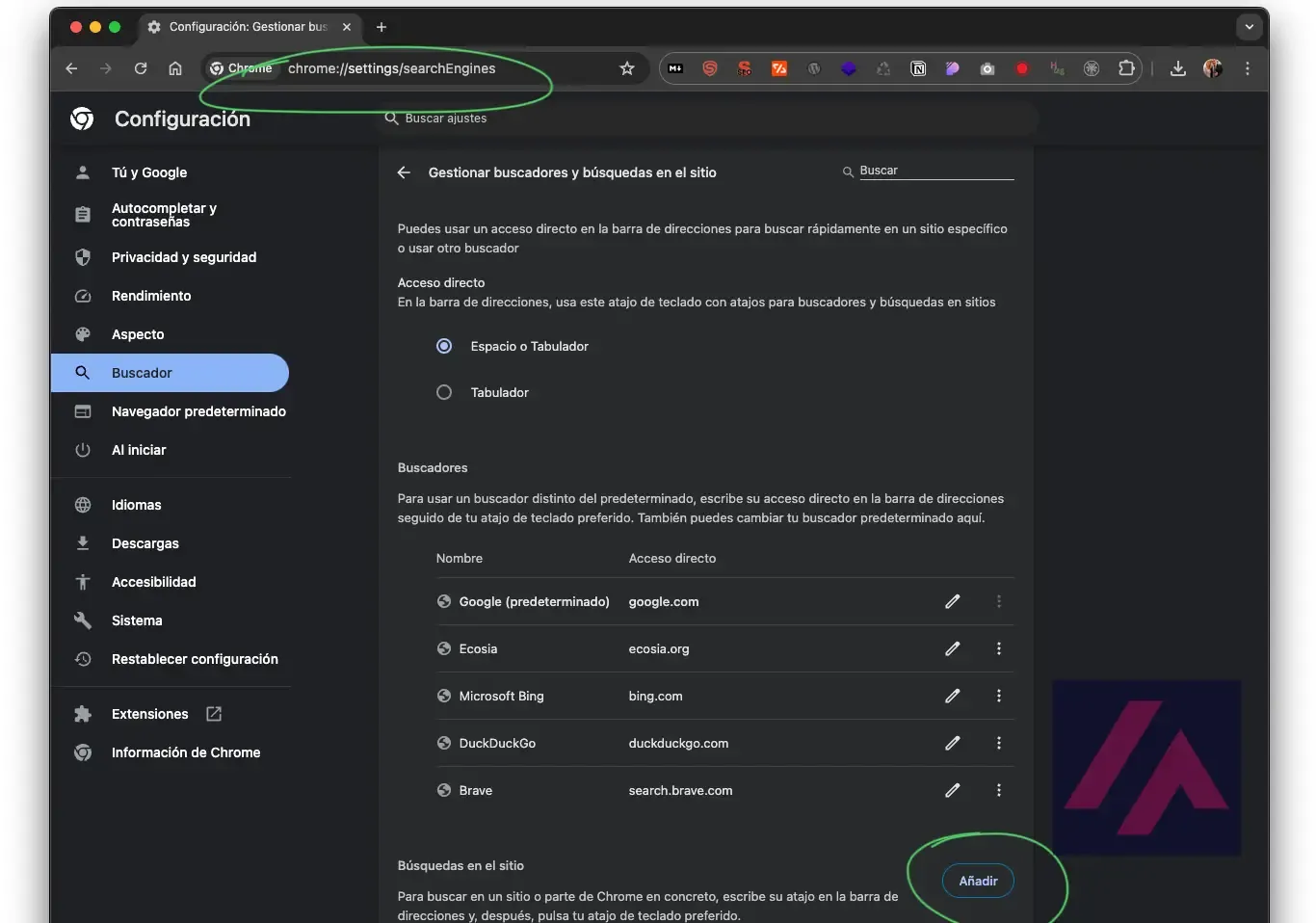Click the Nombre column header

point(460,558)
